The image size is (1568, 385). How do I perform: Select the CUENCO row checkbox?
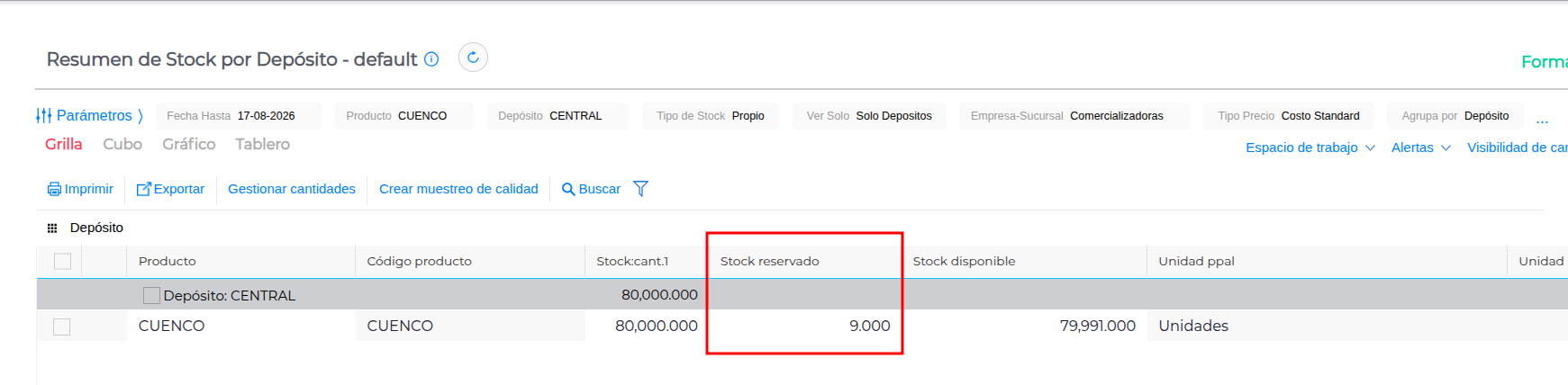coord(61,327)
